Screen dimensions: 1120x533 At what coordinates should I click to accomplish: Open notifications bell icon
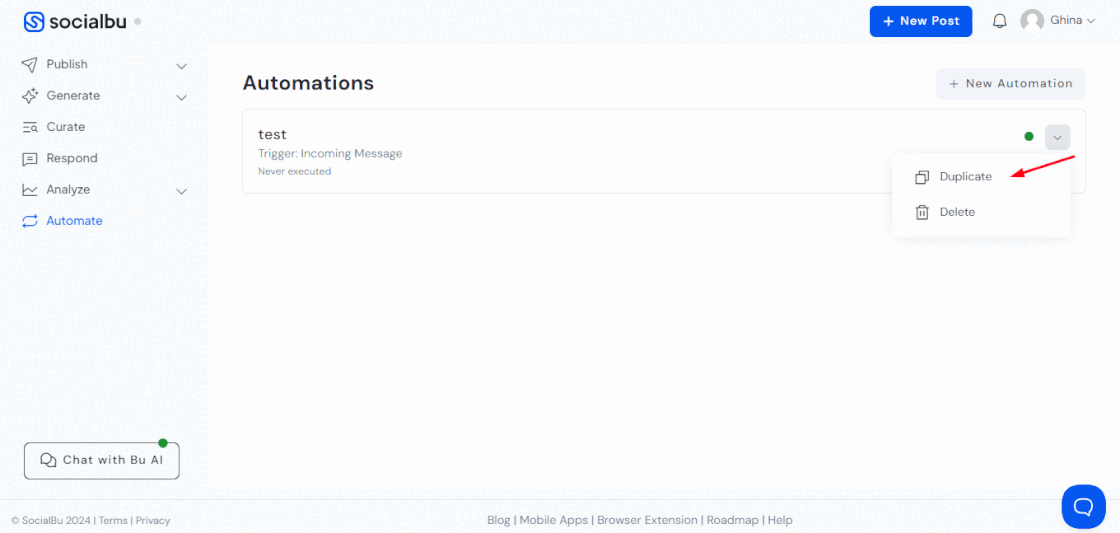pos(999,21)
